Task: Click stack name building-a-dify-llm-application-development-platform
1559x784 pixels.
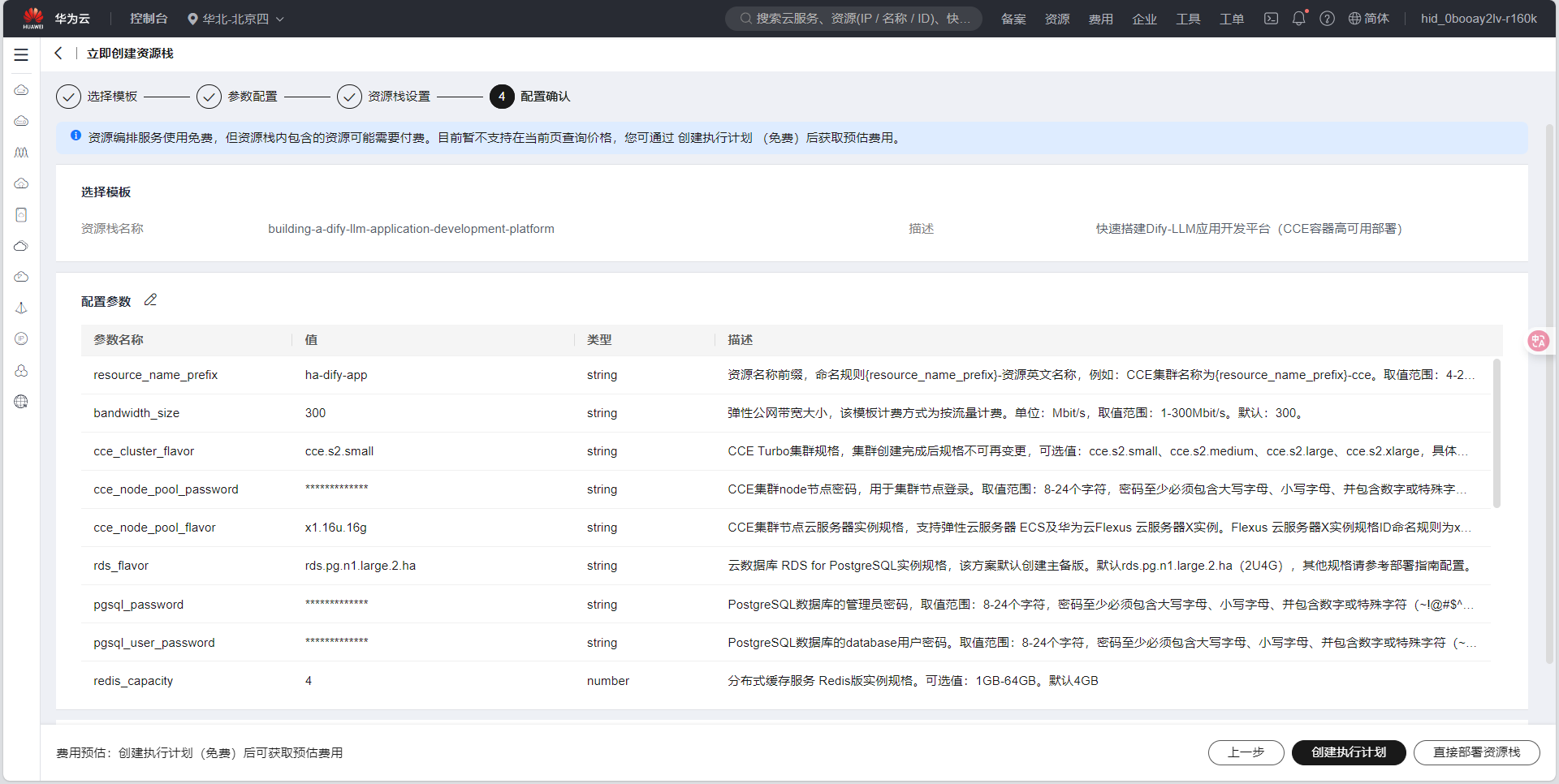Action: coord(412,229)
